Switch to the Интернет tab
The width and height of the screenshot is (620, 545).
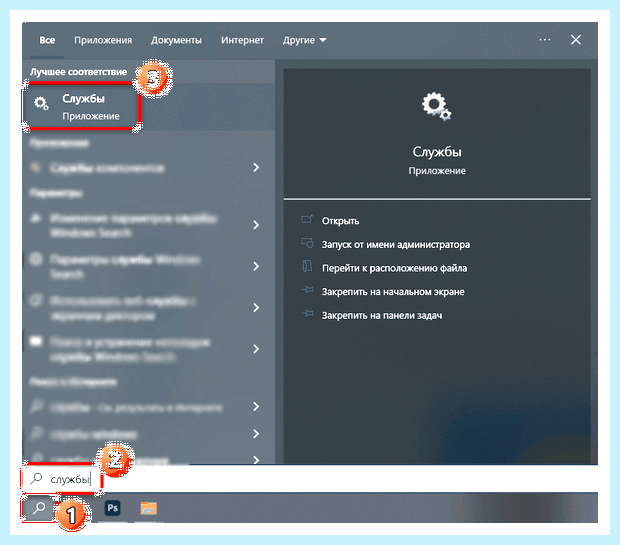242,40
